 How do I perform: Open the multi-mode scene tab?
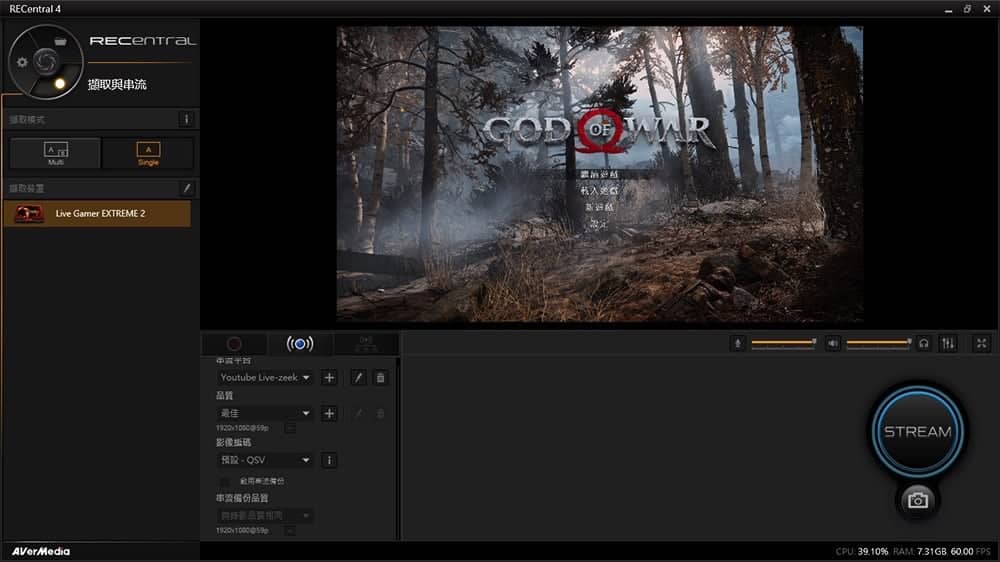(x=366, y=344)
